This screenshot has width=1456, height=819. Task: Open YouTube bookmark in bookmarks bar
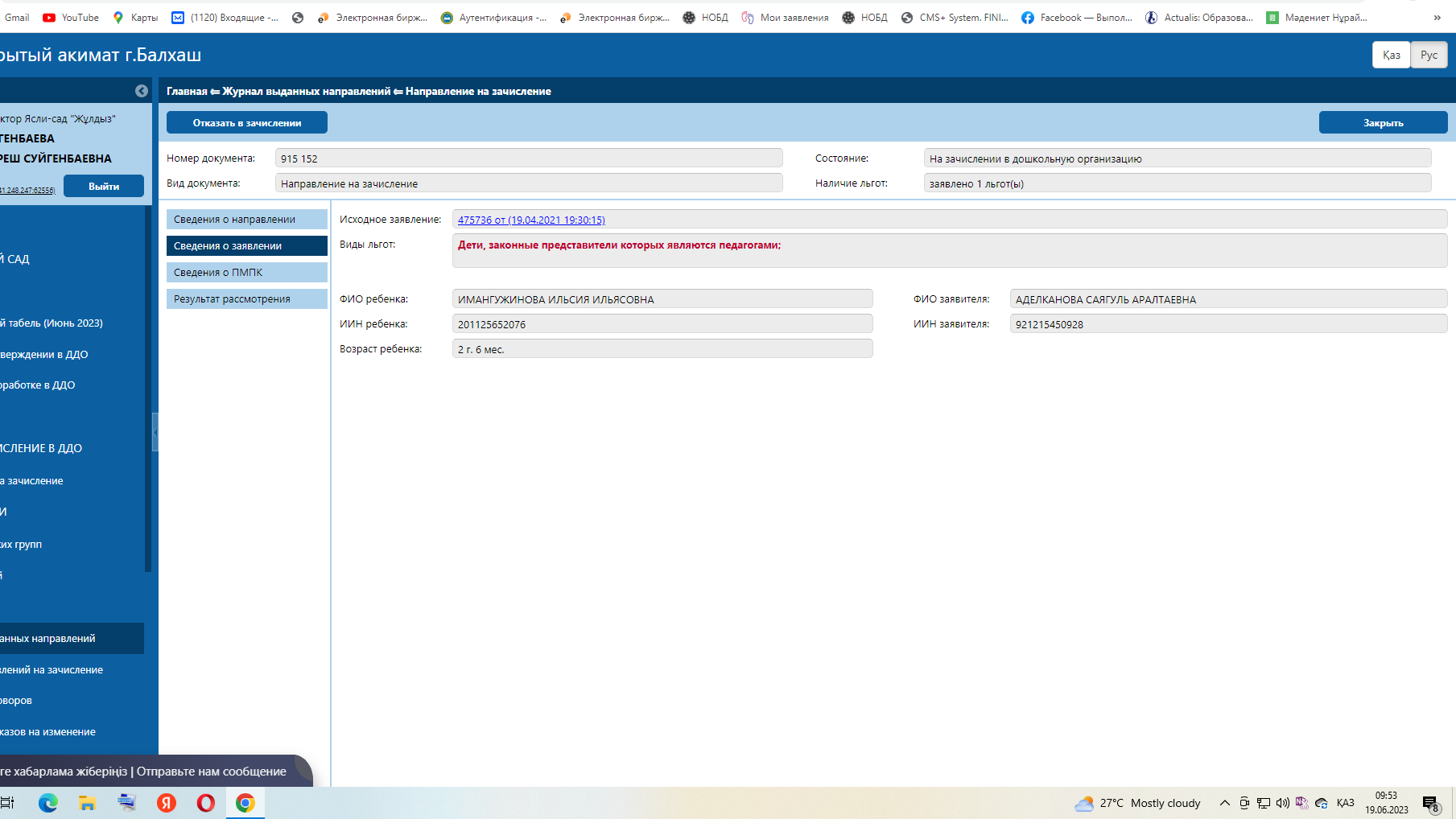pyautogui.click(x=71, y=17)
